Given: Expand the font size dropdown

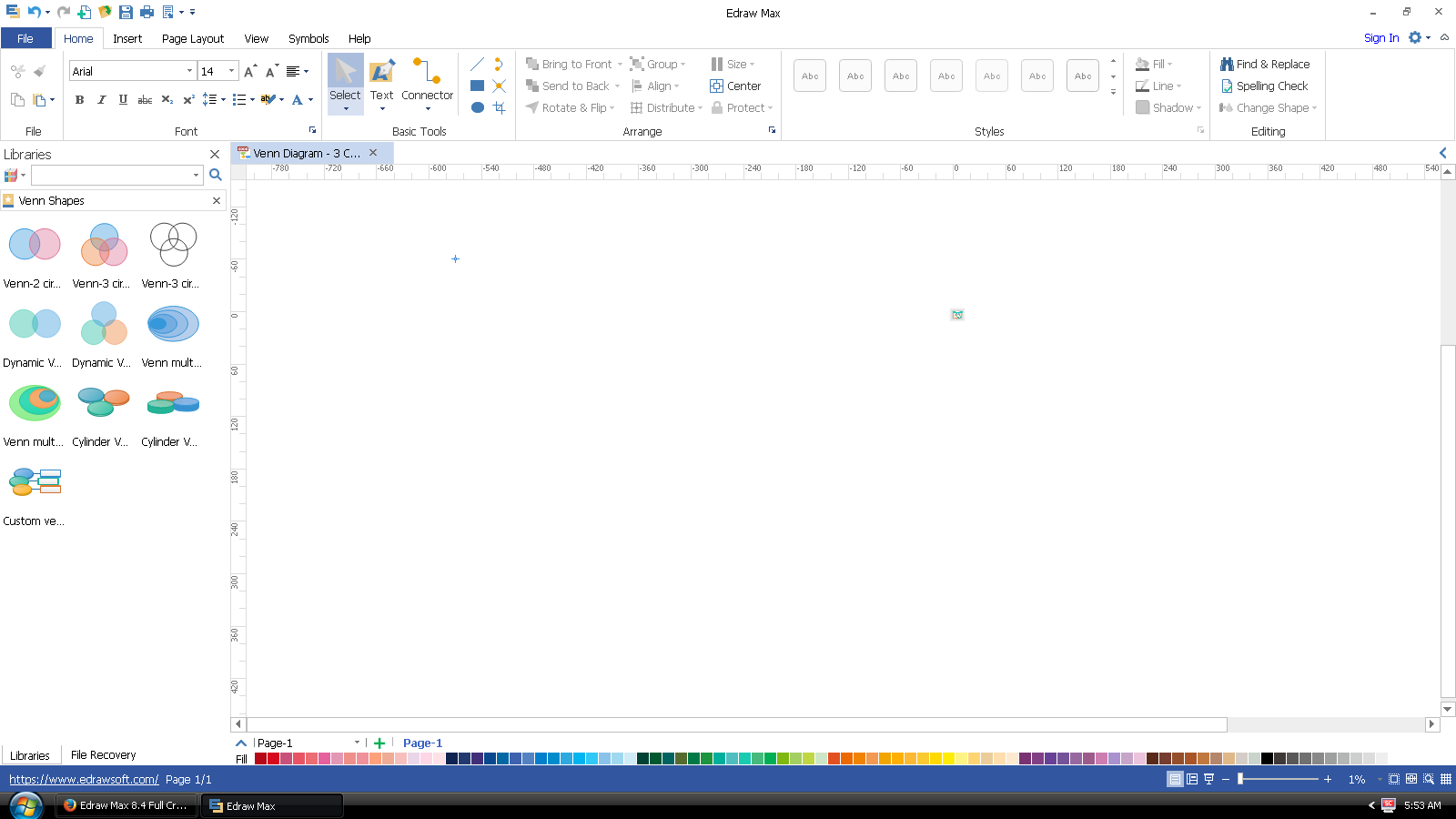Looking at the screenshot, I should point(231,71).
